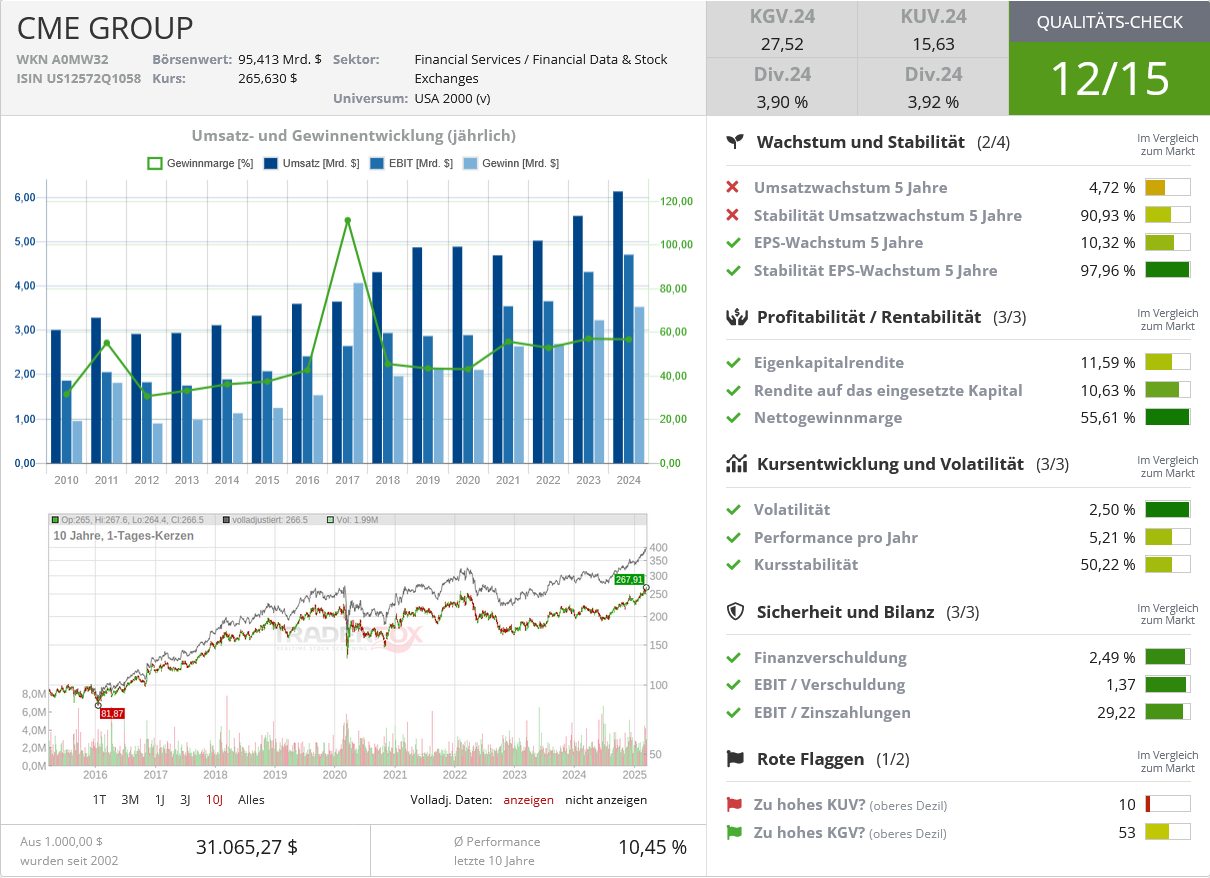
Task: Click the comparison bar for Kursstabilität
Action: point(1168,564)
